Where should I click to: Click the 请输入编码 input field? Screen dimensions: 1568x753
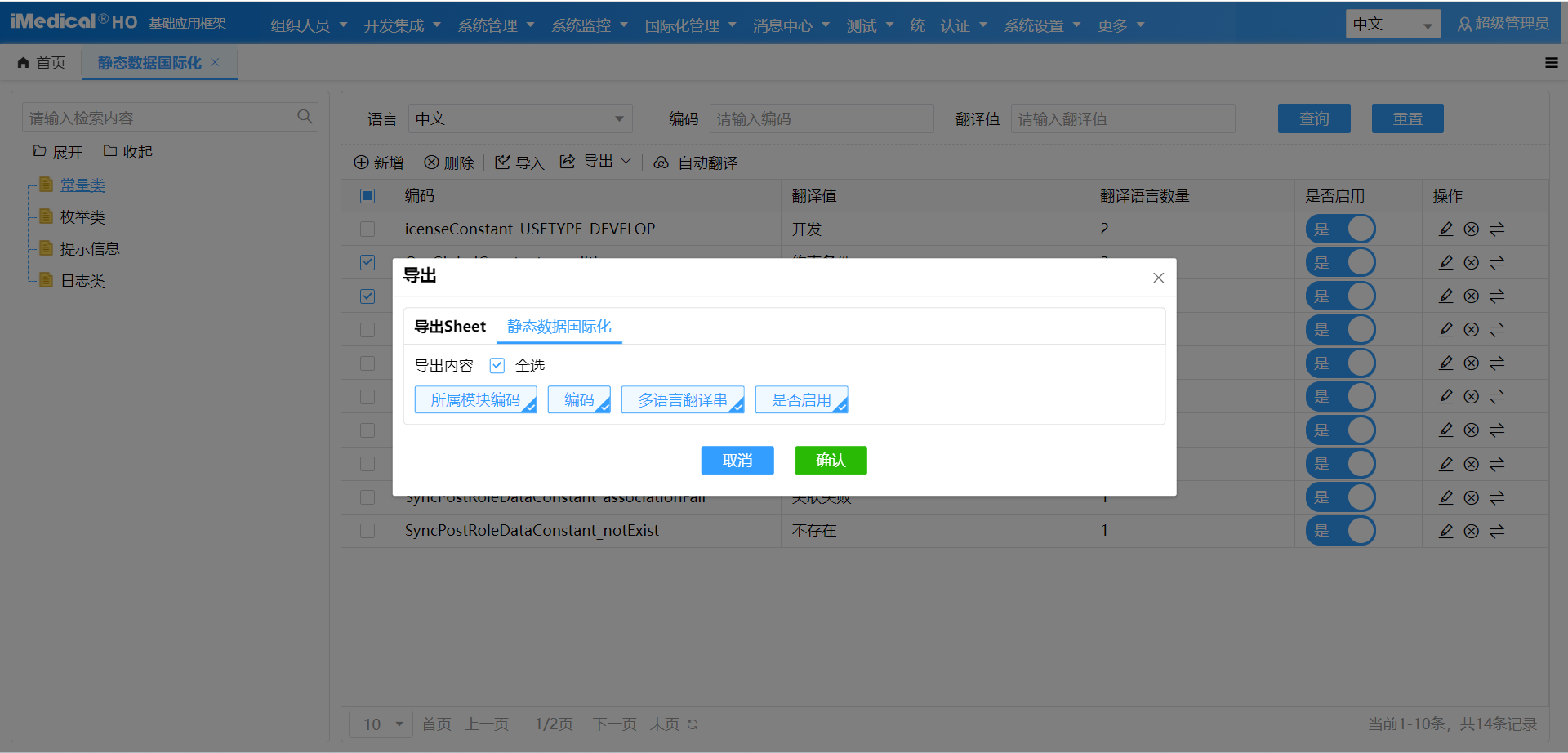click(822, 118)
